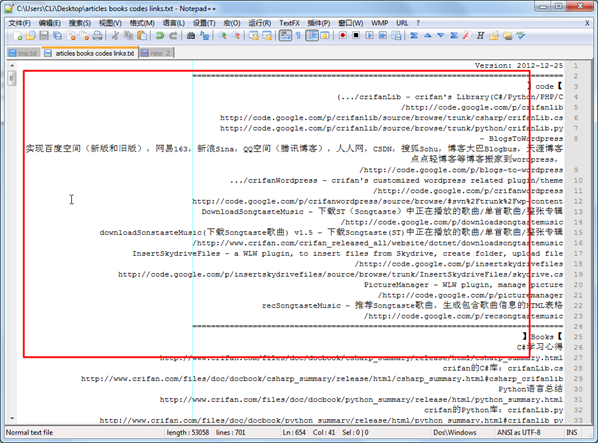598x443 pixels.
Task: Click the blue down triangle icon
Action: (x=441, y=36)
